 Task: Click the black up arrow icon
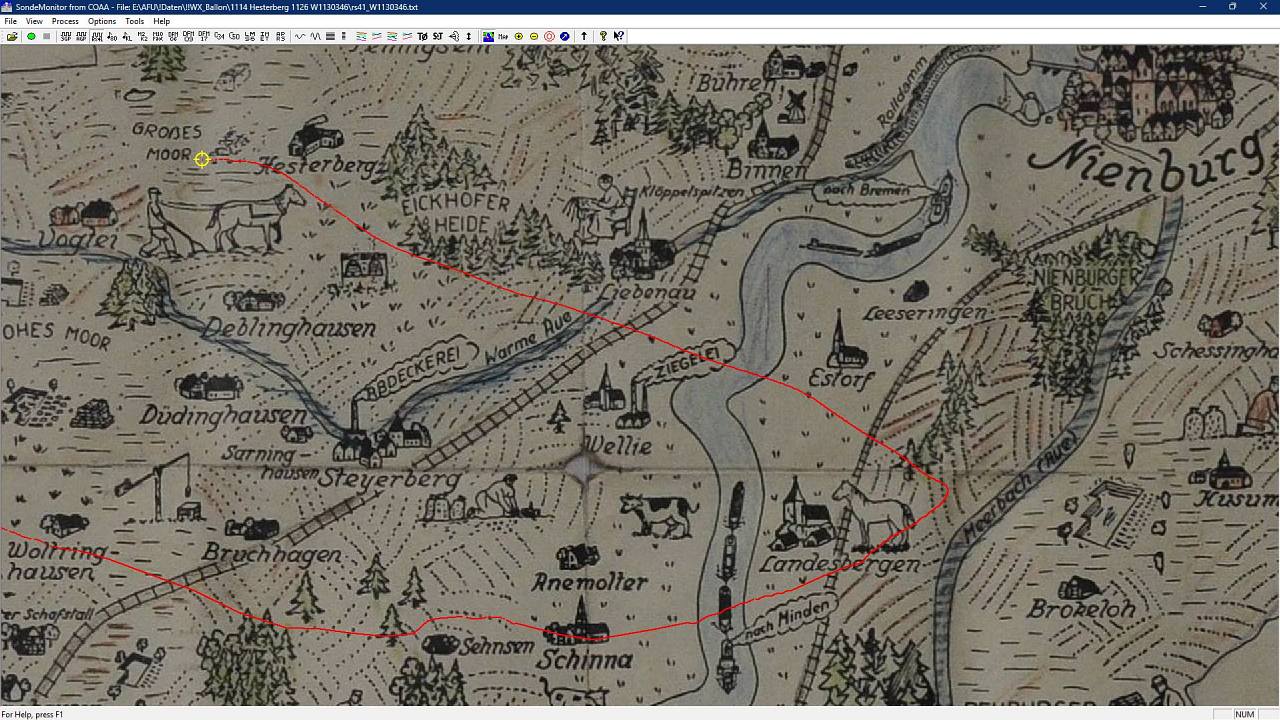[x=584, y=36]
